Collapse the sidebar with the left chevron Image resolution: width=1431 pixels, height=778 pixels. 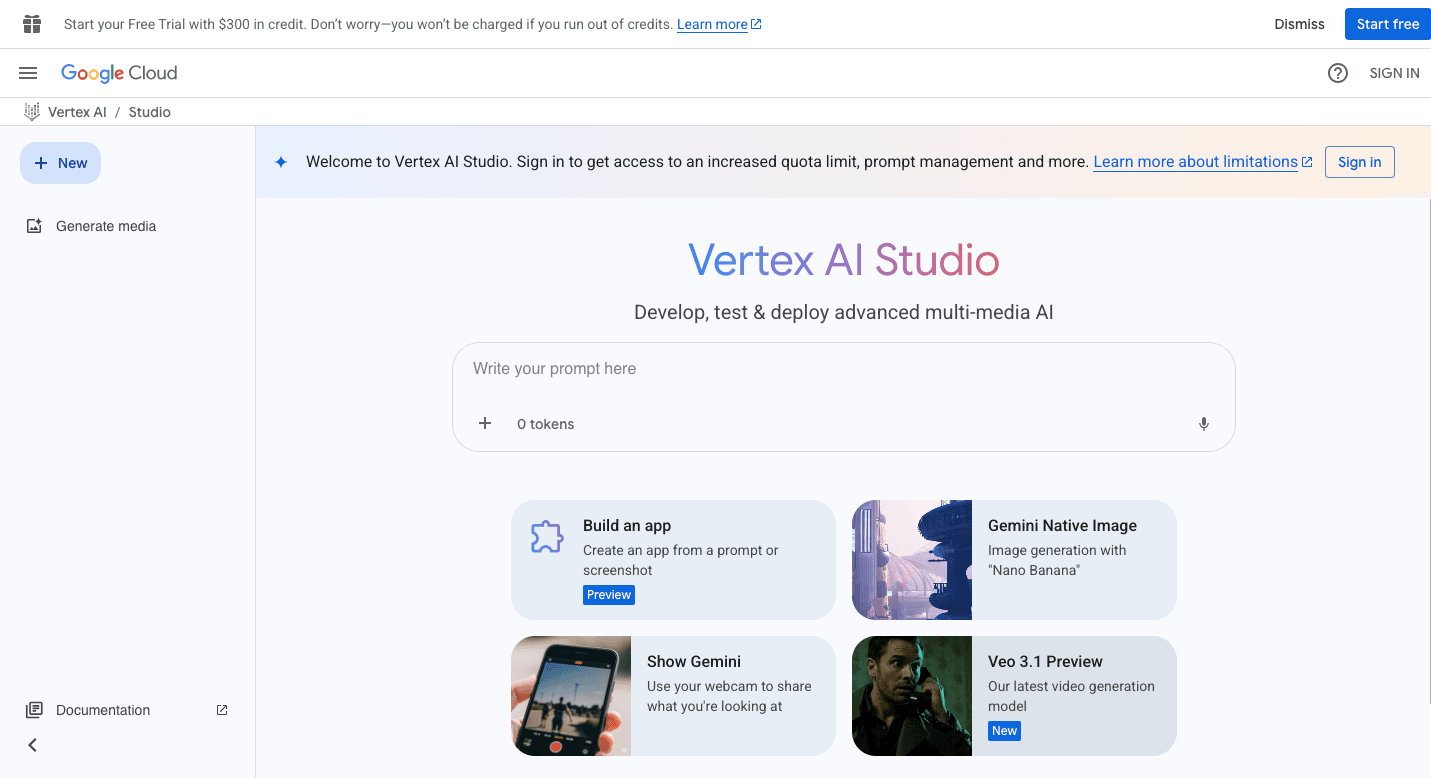[31, 744]
